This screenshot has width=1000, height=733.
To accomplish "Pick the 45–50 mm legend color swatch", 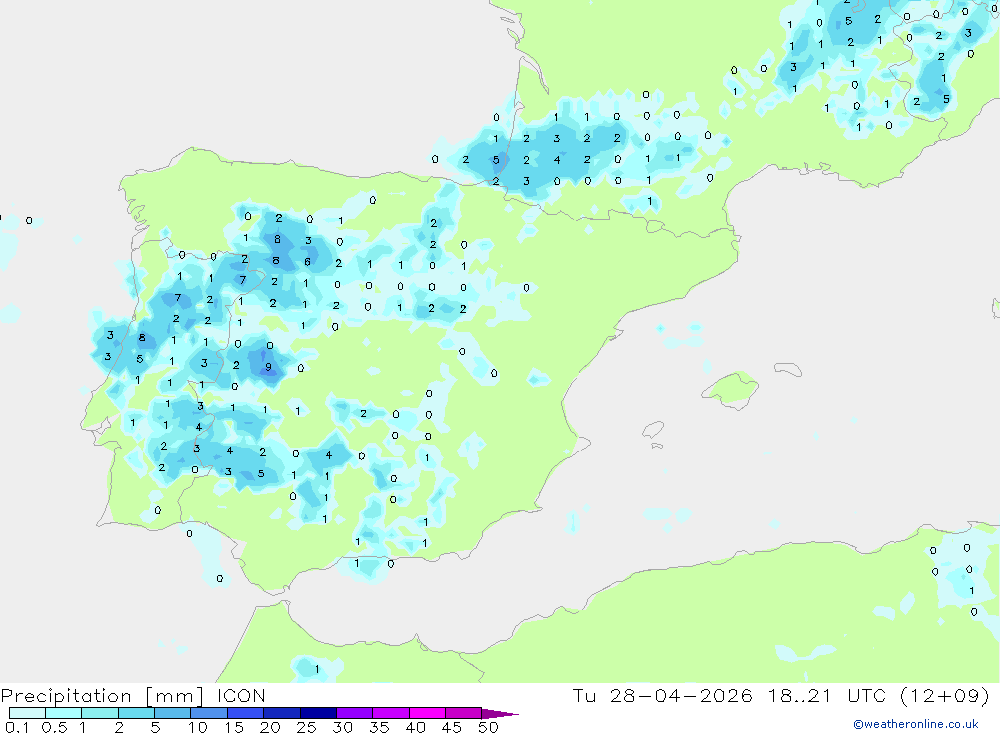I will [464, 713].
